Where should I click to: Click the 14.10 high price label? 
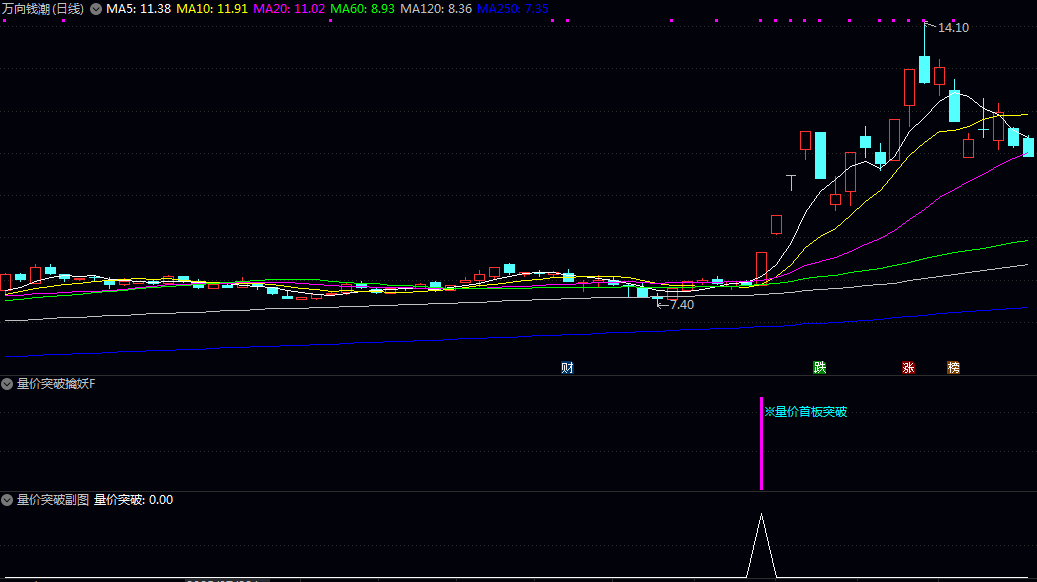[953, 28]
